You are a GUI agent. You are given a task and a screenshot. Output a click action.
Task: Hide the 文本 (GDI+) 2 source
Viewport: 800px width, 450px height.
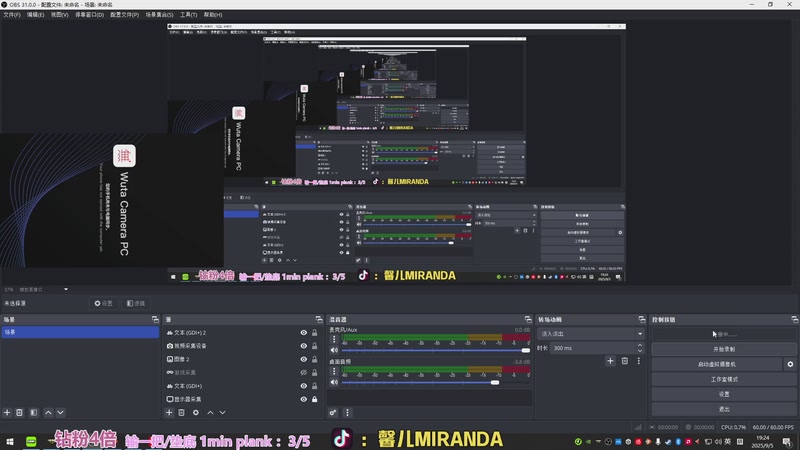click(304, 333)
